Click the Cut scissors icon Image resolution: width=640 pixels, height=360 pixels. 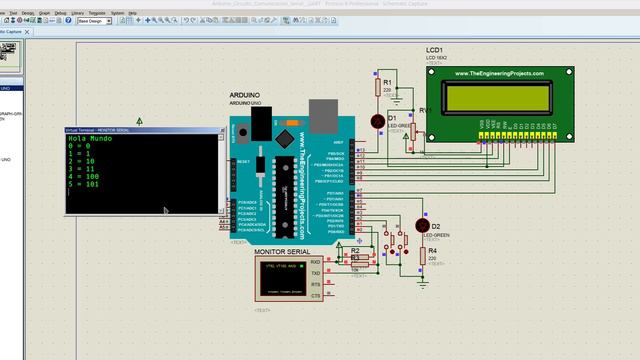pyautogui.click(x=202, y=20)
